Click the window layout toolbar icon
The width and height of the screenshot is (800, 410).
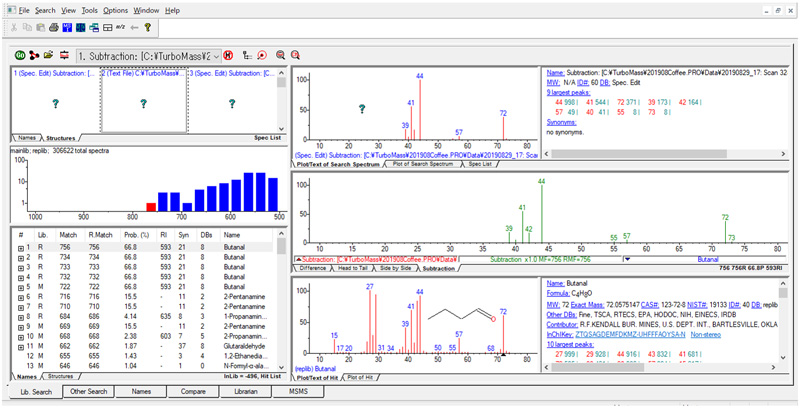pos(108,28)
